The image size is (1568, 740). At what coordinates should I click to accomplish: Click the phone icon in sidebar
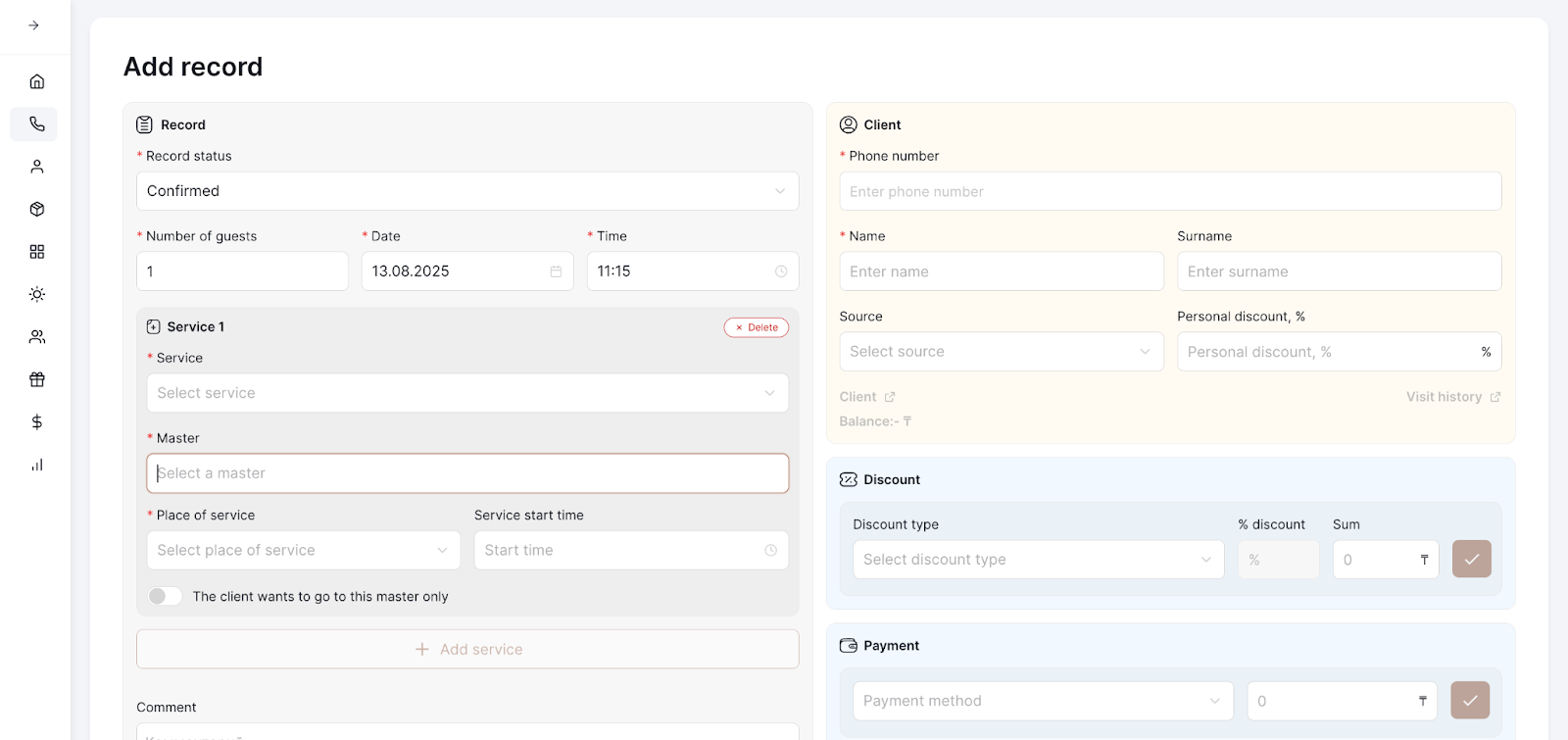pos(37,124)
